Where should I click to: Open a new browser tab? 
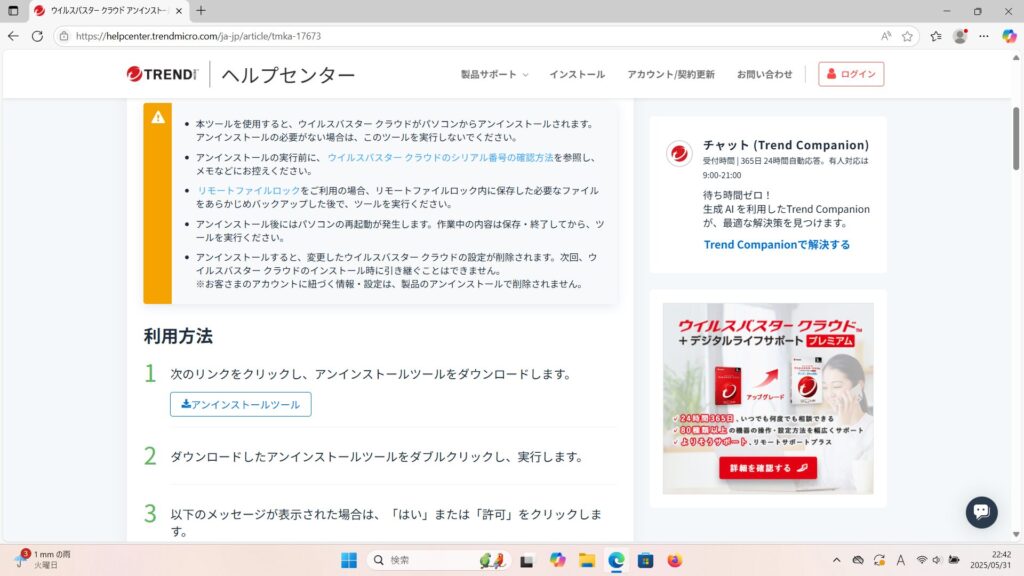click(200, 10)
